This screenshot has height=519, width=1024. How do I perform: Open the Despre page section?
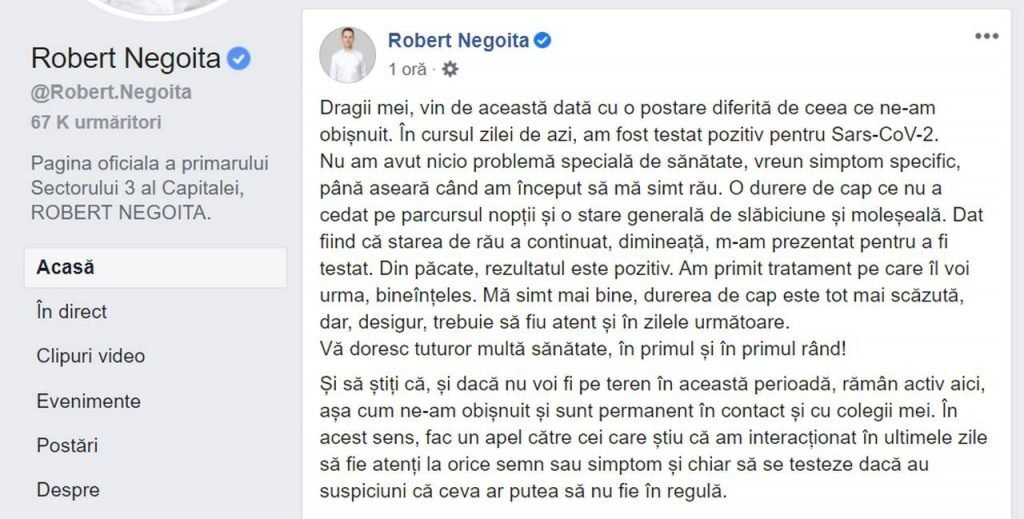click(68, 490)
